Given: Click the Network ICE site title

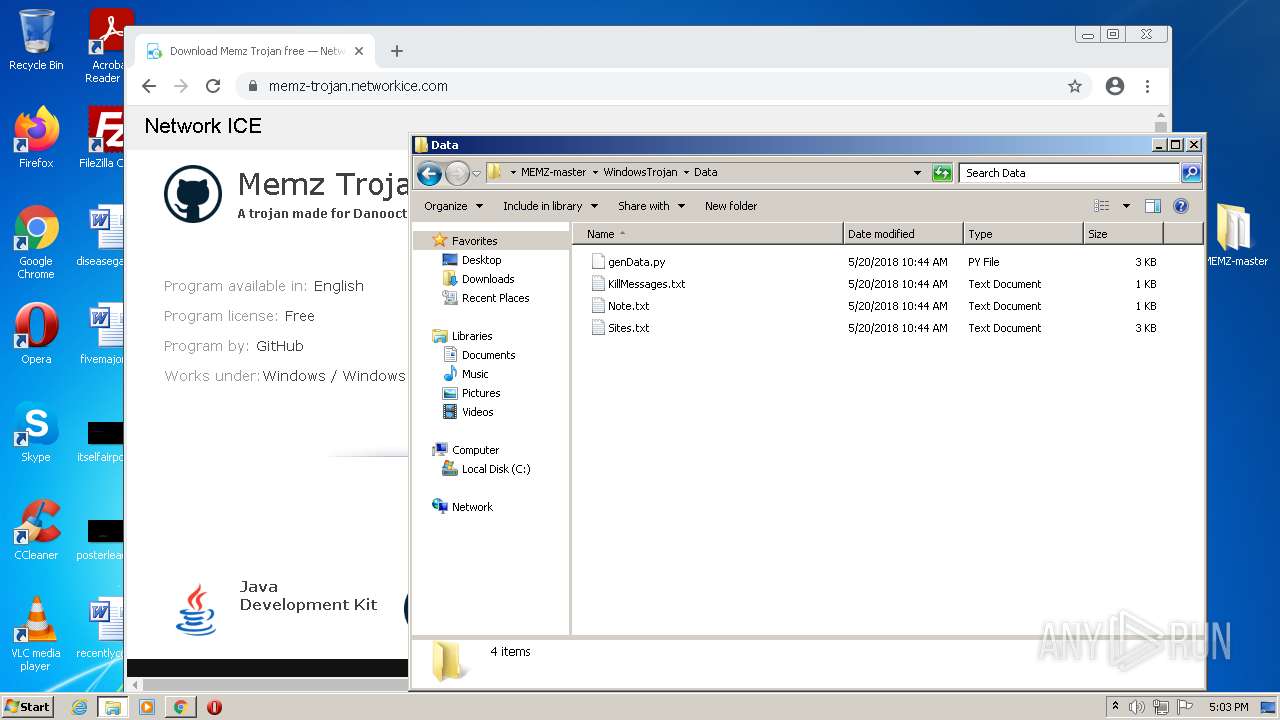Looking at the screenshot, I should (203, 126).
